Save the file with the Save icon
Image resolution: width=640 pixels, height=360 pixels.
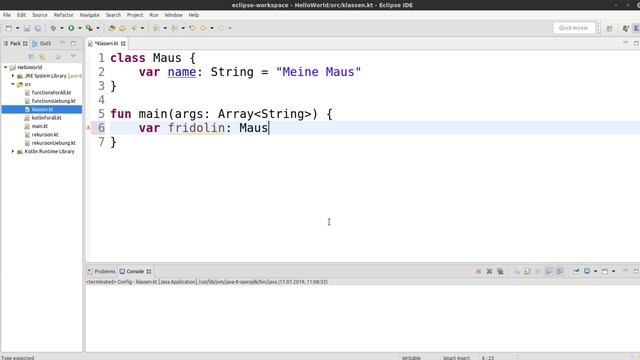(x=27, y=28)
